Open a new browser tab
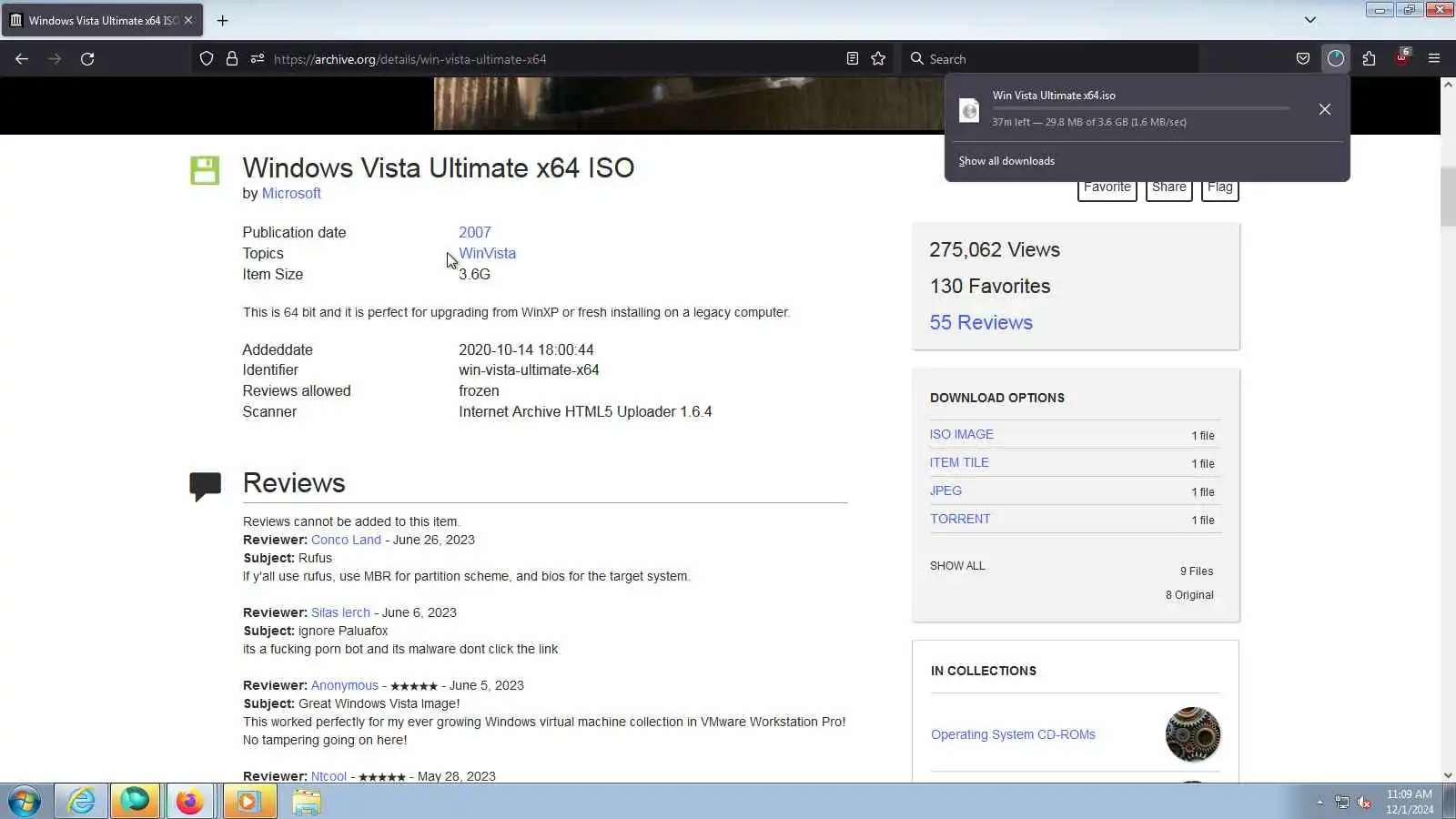This screenshot has width=1456, height=819. 222,20
